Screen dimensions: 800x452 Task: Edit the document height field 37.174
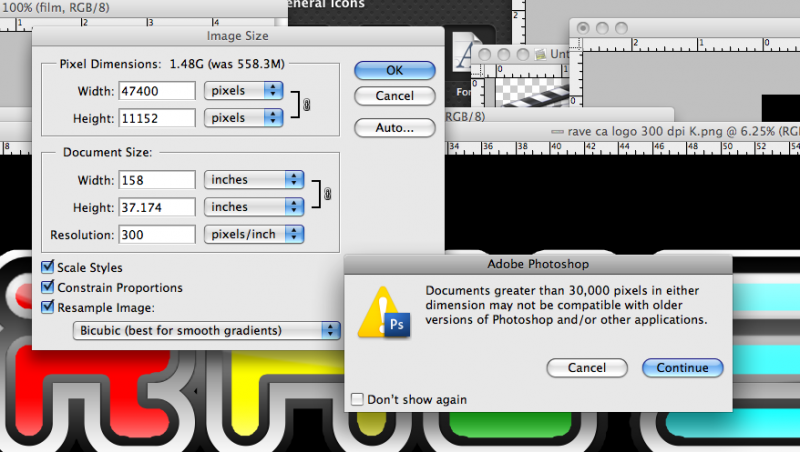157,208
